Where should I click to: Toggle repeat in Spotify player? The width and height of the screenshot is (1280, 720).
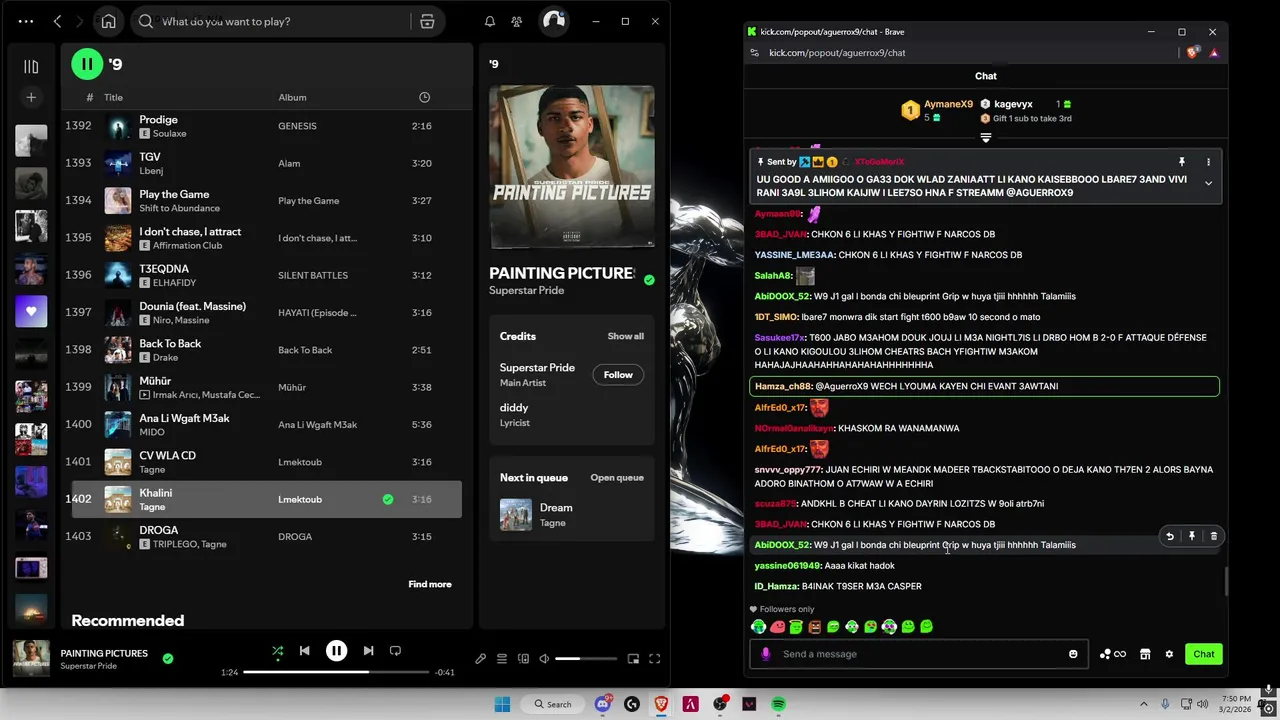coord(395,651)
